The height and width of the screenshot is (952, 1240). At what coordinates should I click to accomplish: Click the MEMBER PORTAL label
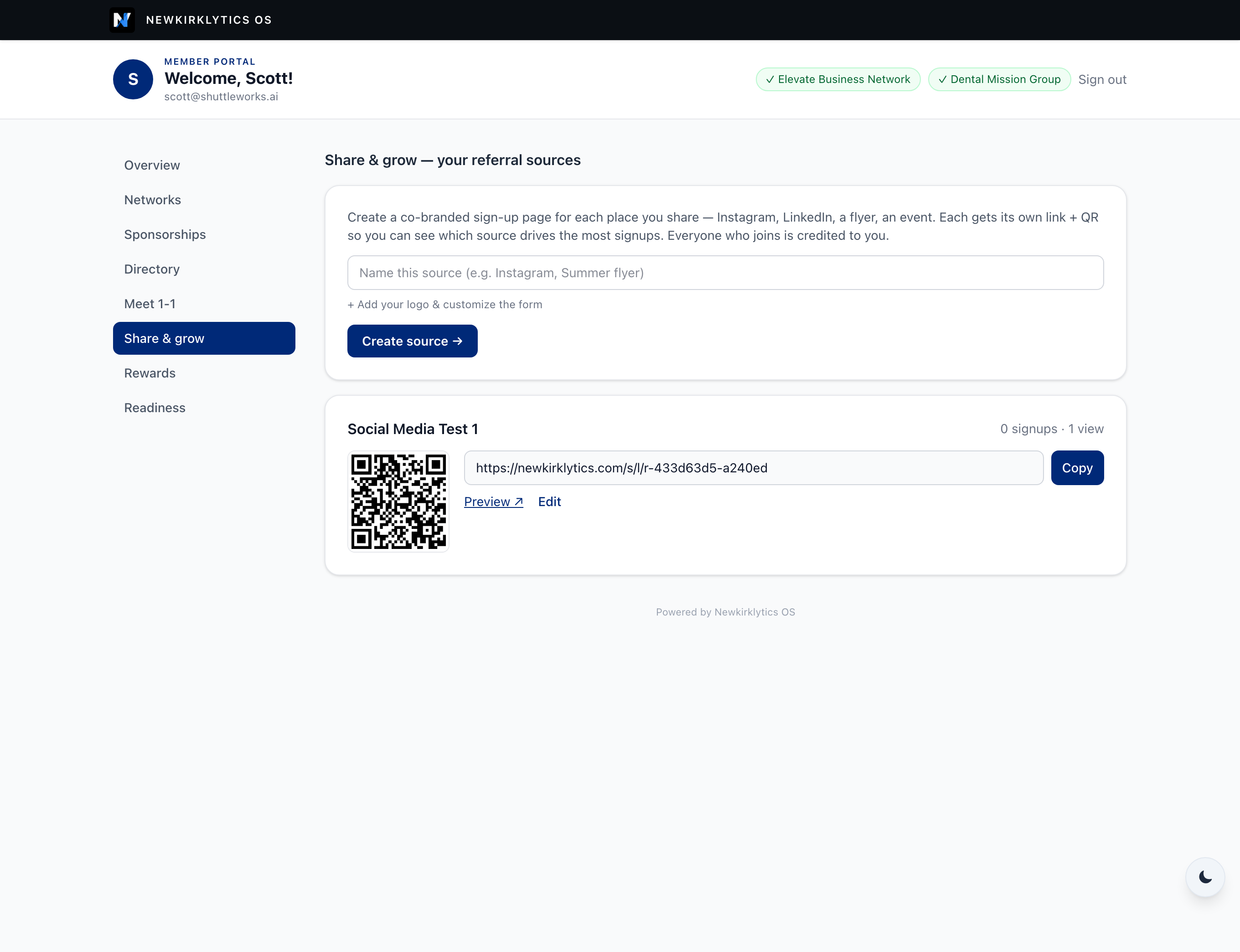coord(210,61)
